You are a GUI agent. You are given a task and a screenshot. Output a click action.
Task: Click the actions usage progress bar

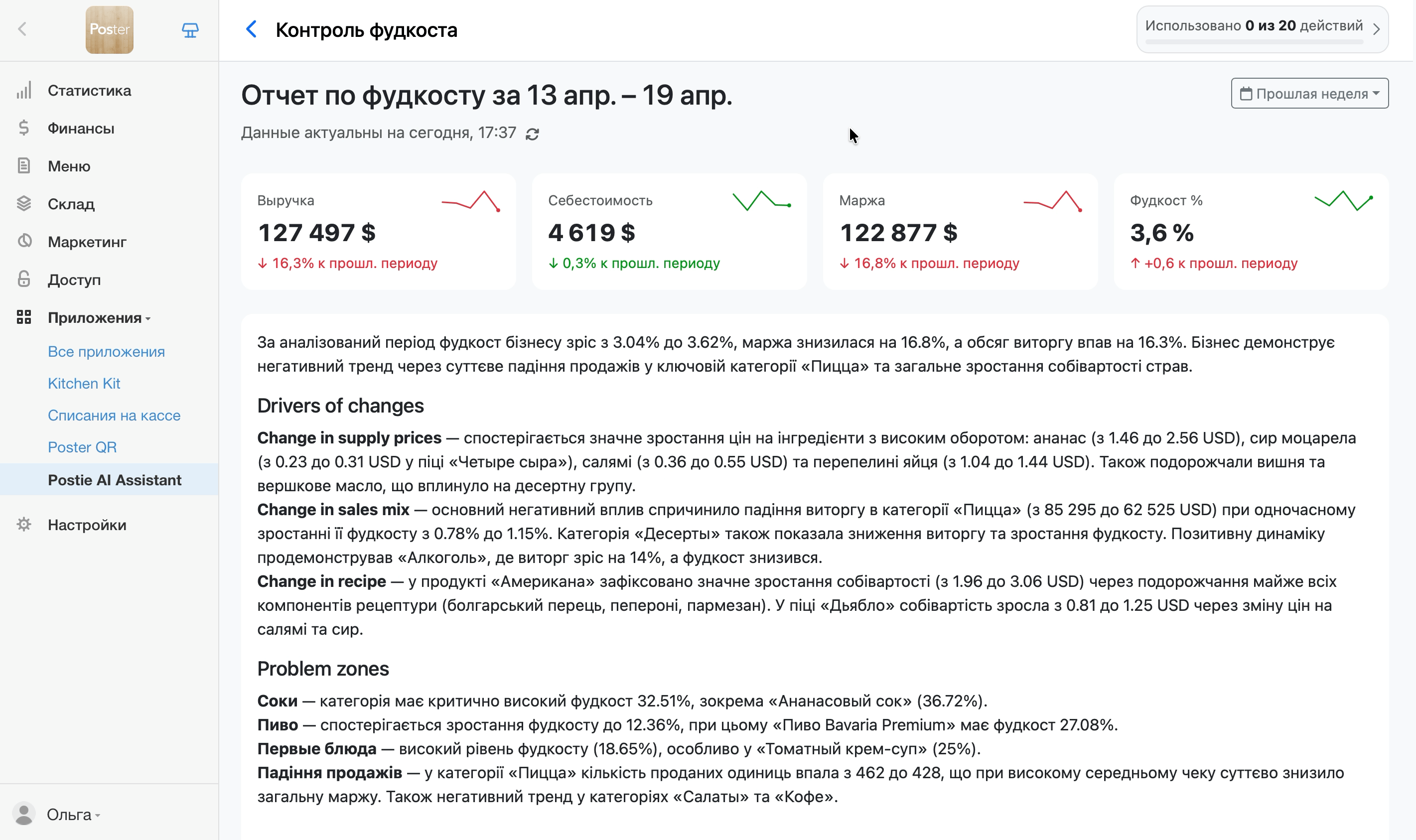pyautogui.click(x=1253, y=41)
